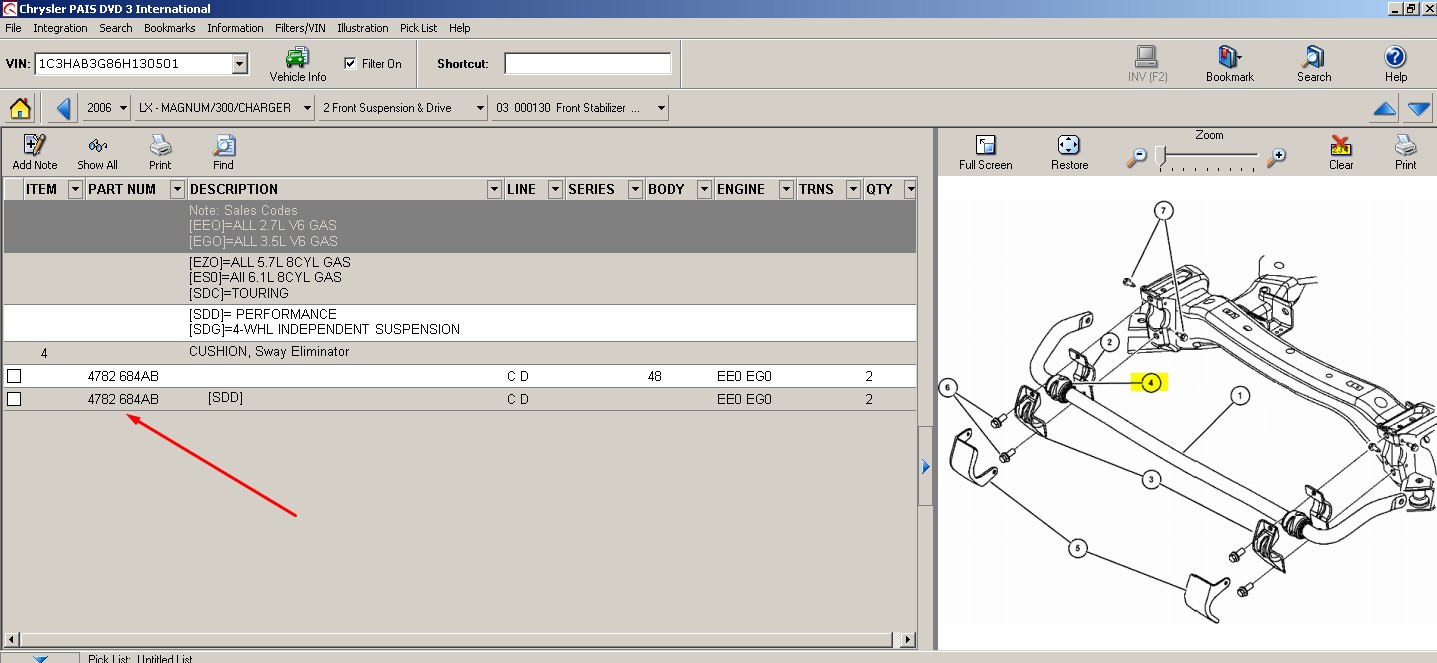This screenshot has height=663, width=1437.
Task: Click the Zoom slider handle
Action: coord(1160,155)
